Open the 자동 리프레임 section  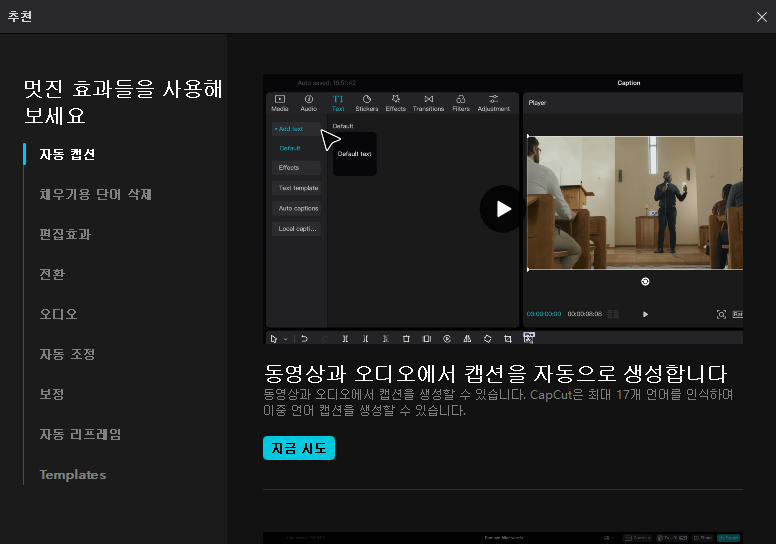coord(81,435)
